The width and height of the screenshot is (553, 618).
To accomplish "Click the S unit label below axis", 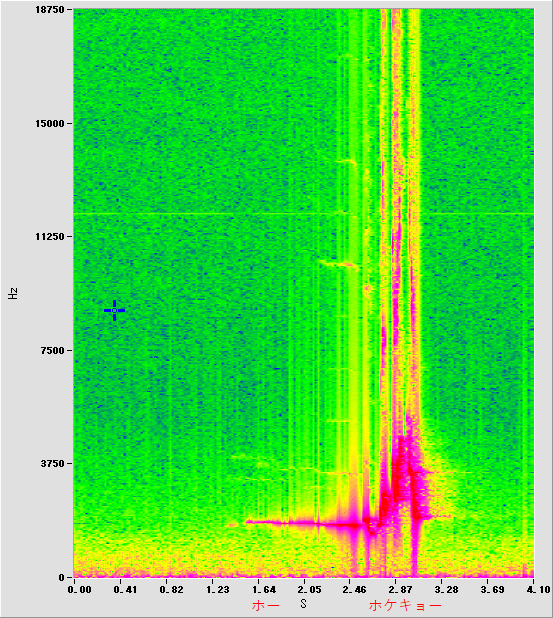I will [303, 603].
